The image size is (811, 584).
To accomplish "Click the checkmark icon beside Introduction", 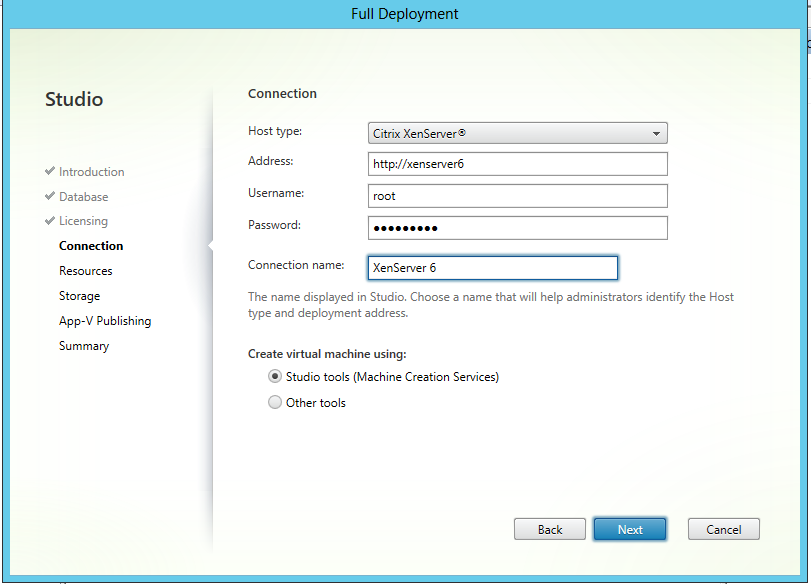I will [x=50, y=172].
